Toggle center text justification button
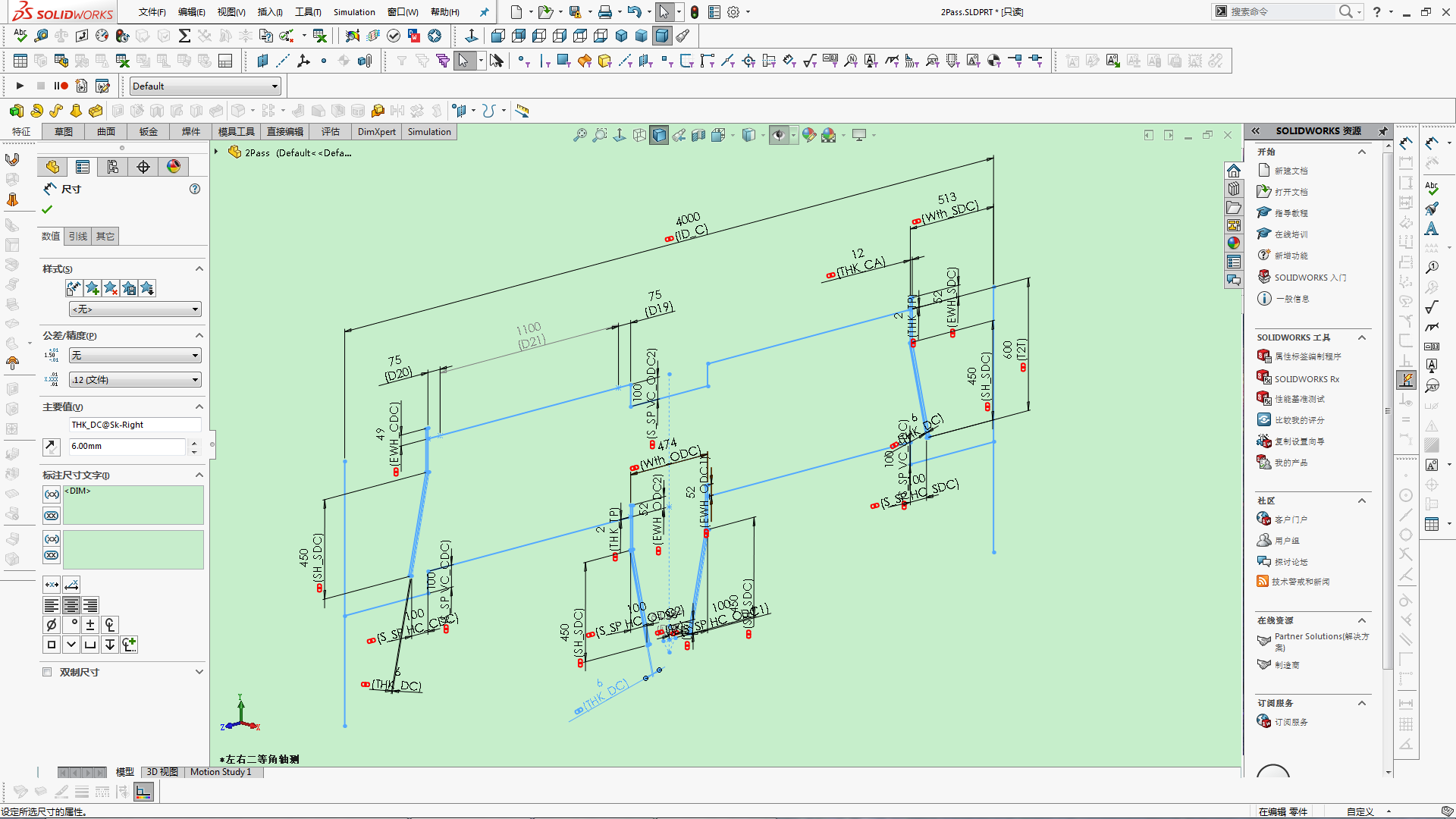Screen dimensions: 1456x819 coord(71,605)
